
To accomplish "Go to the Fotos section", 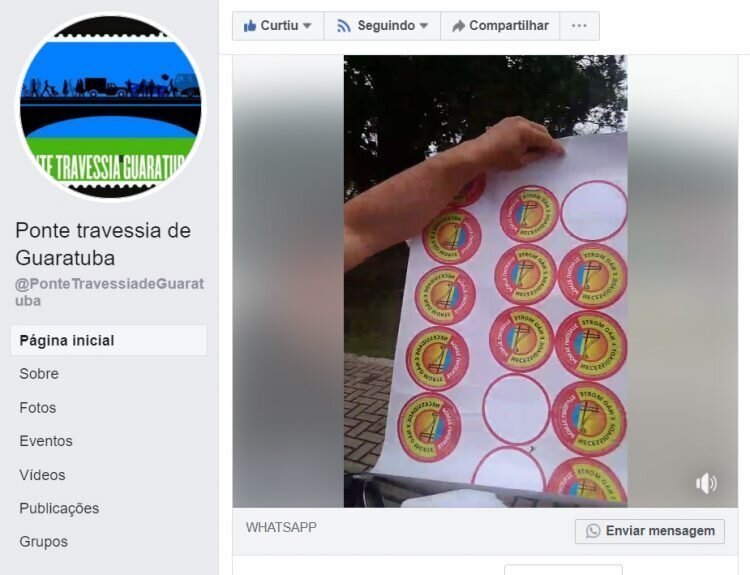I will (38, 408).
